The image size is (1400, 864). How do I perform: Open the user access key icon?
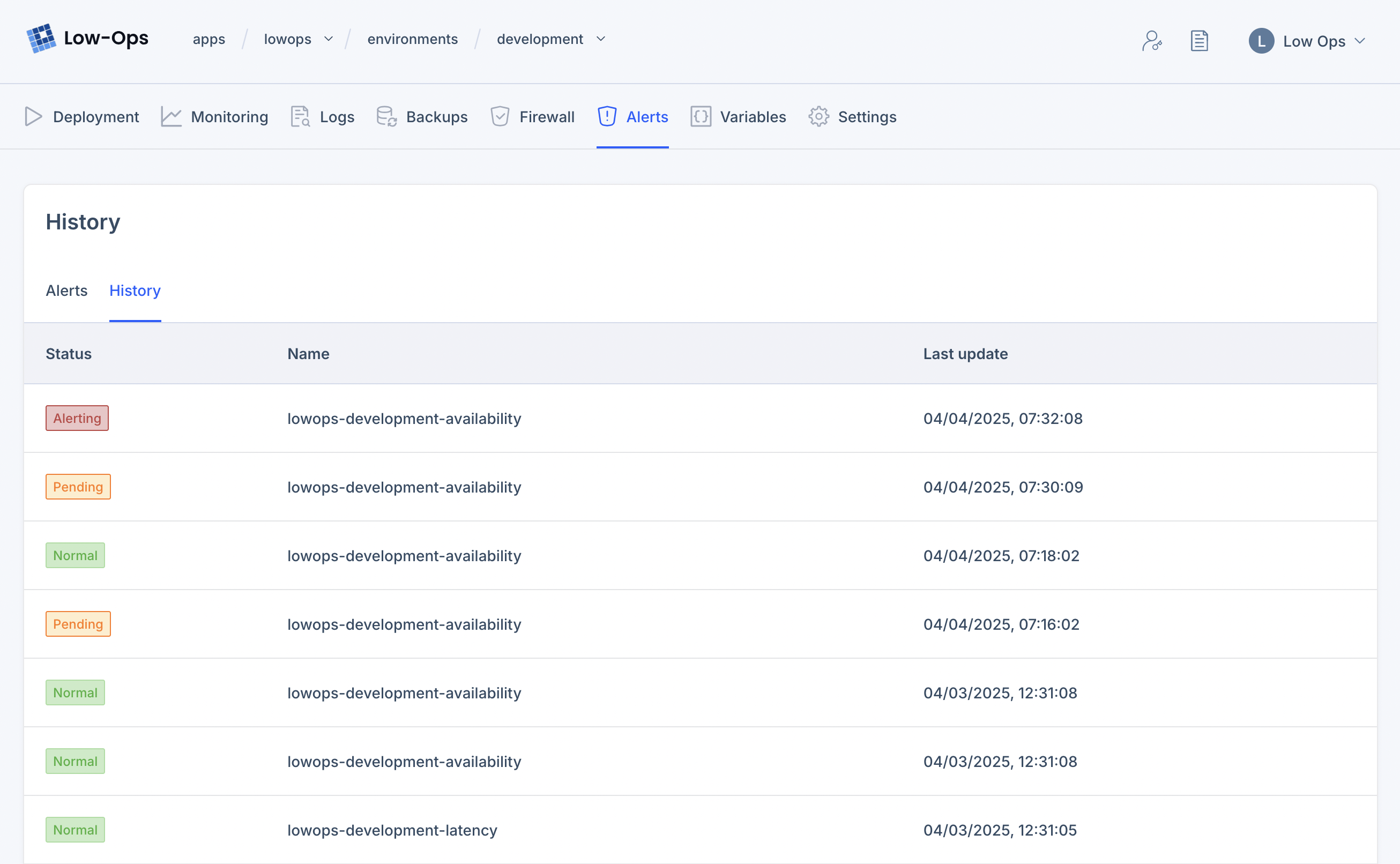pos(1151,41)
